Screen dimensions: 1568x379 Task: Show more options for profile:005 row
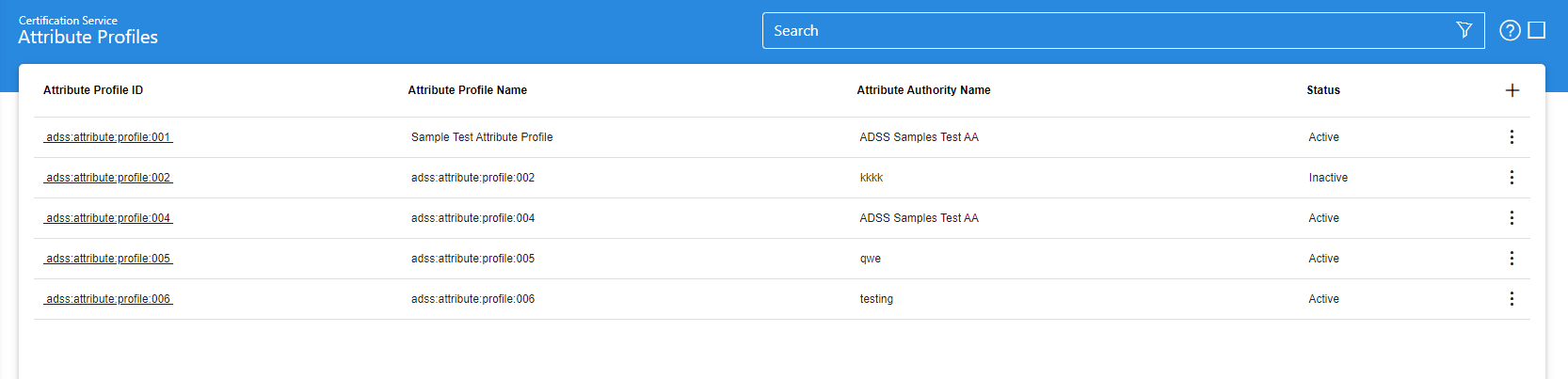click(x=1512, y=259)
